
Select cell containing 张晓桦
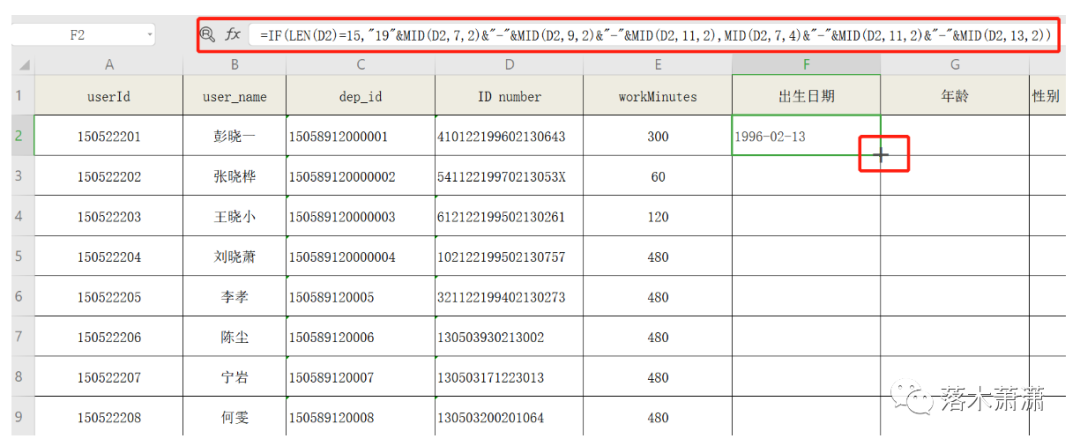point(234,176)
